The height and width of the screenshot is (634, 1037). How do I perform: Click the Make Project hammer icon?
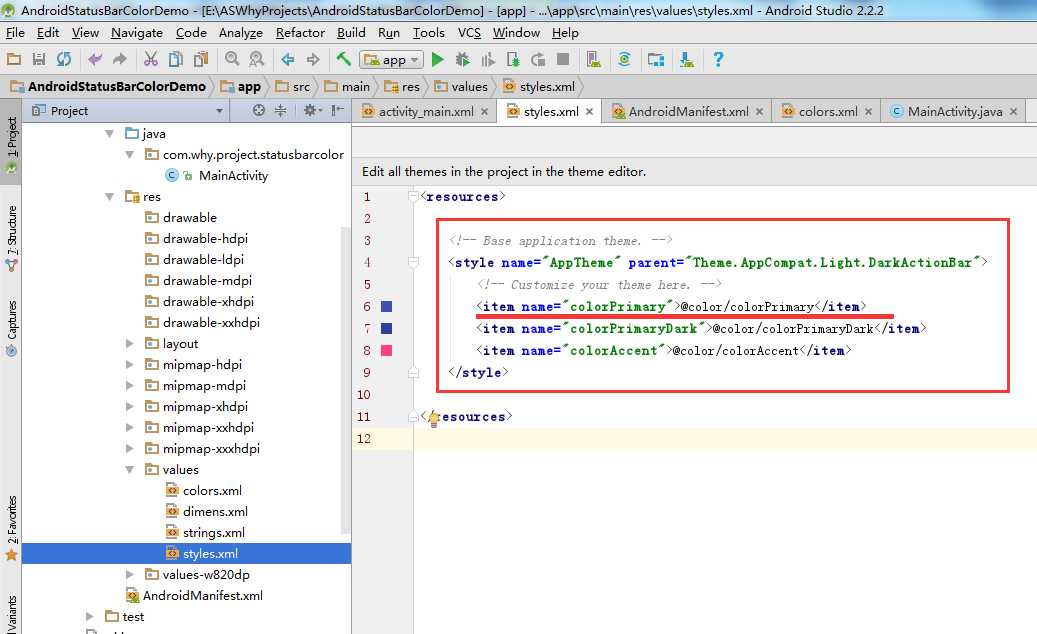point(344,60)
